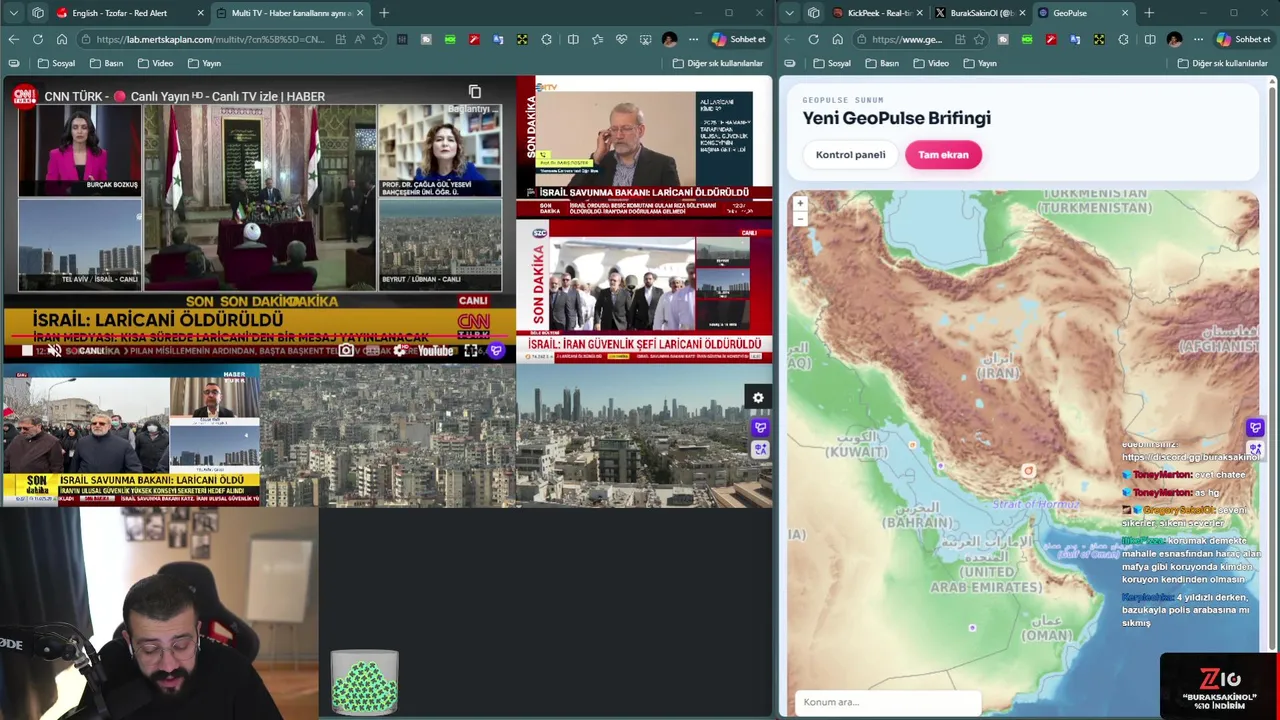The height and width of the screenshot is (720, 1280).
Task: Expand tab actions menu in left browser
Action: point(15,13)
